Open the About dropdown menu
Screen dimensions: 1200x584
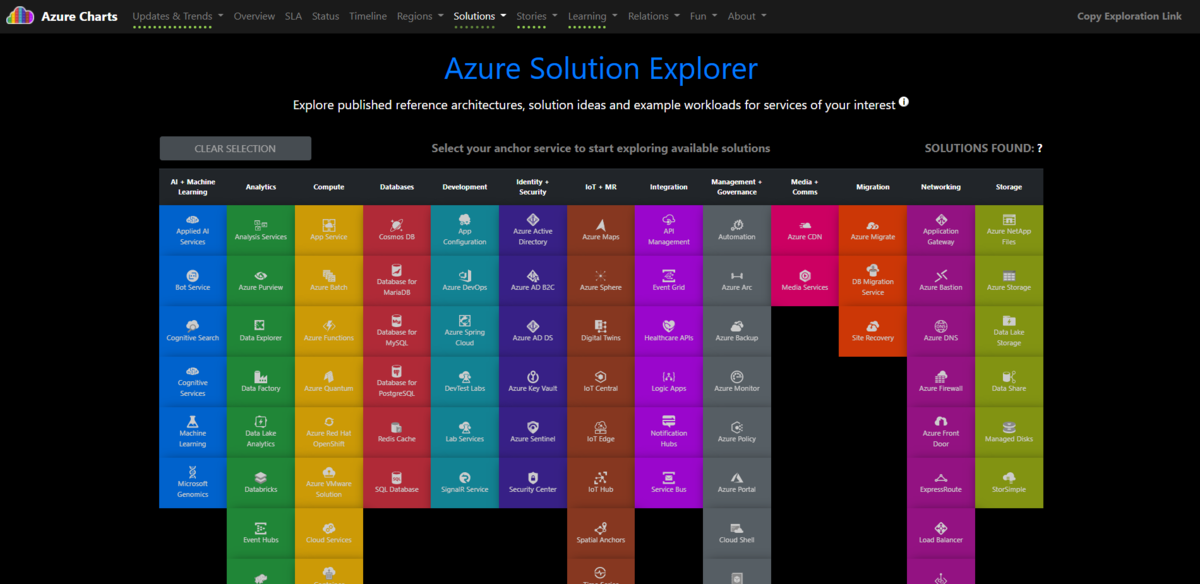747,16
